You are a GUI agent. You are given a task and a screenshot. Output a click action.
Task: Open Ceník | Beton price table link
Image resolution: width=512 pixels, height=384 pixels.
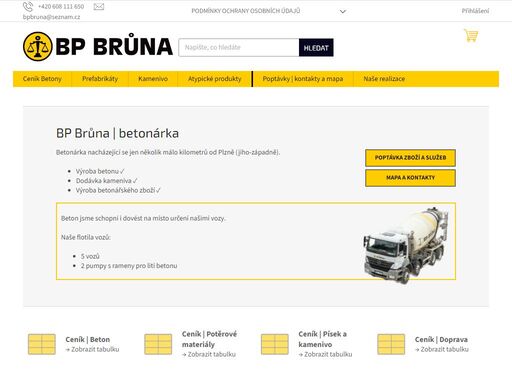(x=88, y=339)
